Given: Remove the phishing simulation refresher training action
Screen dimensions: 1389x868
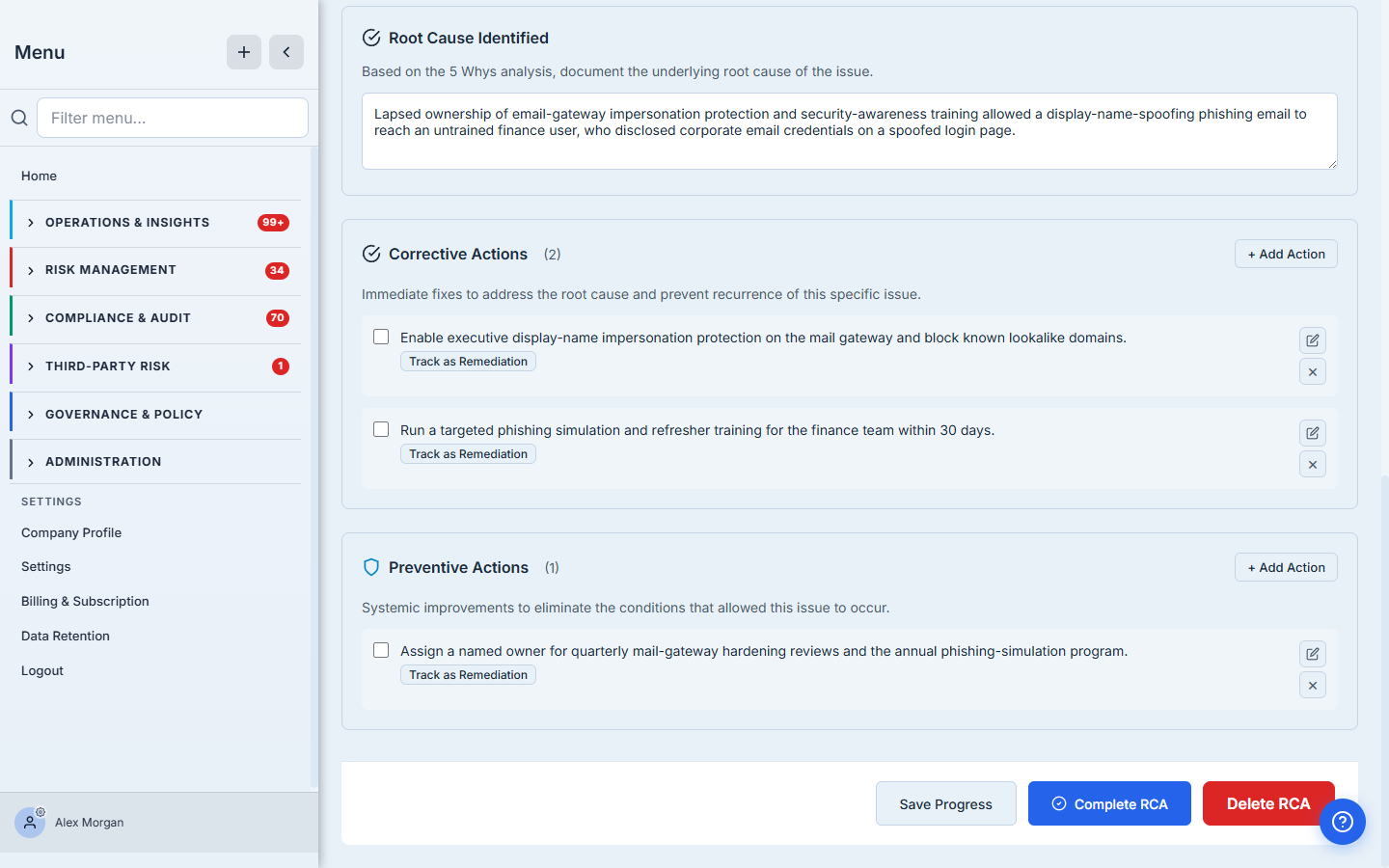Looking at the screenshot, I should 1313,464.
